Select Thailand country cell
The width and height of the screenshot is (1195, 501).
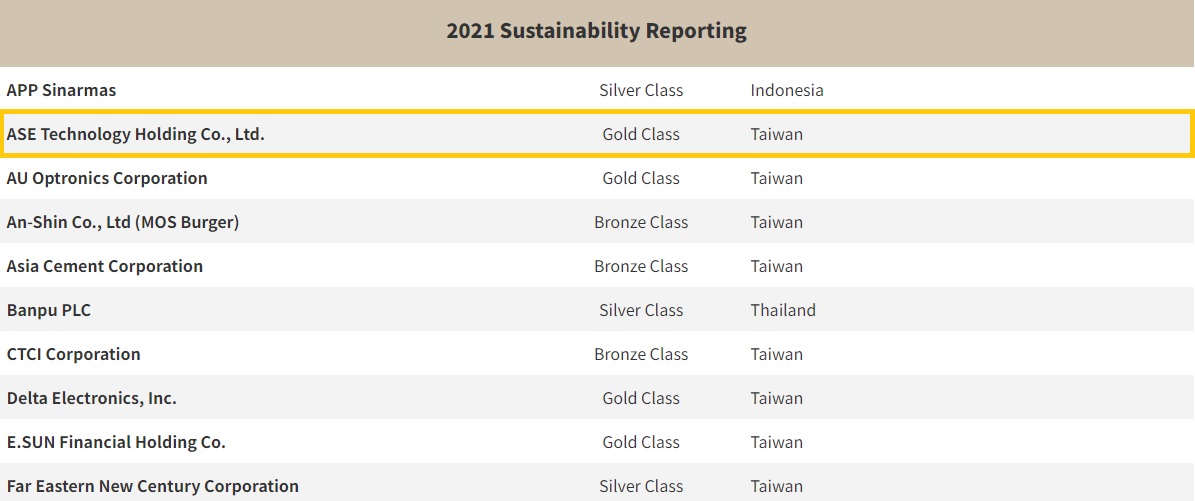(783, 310)
